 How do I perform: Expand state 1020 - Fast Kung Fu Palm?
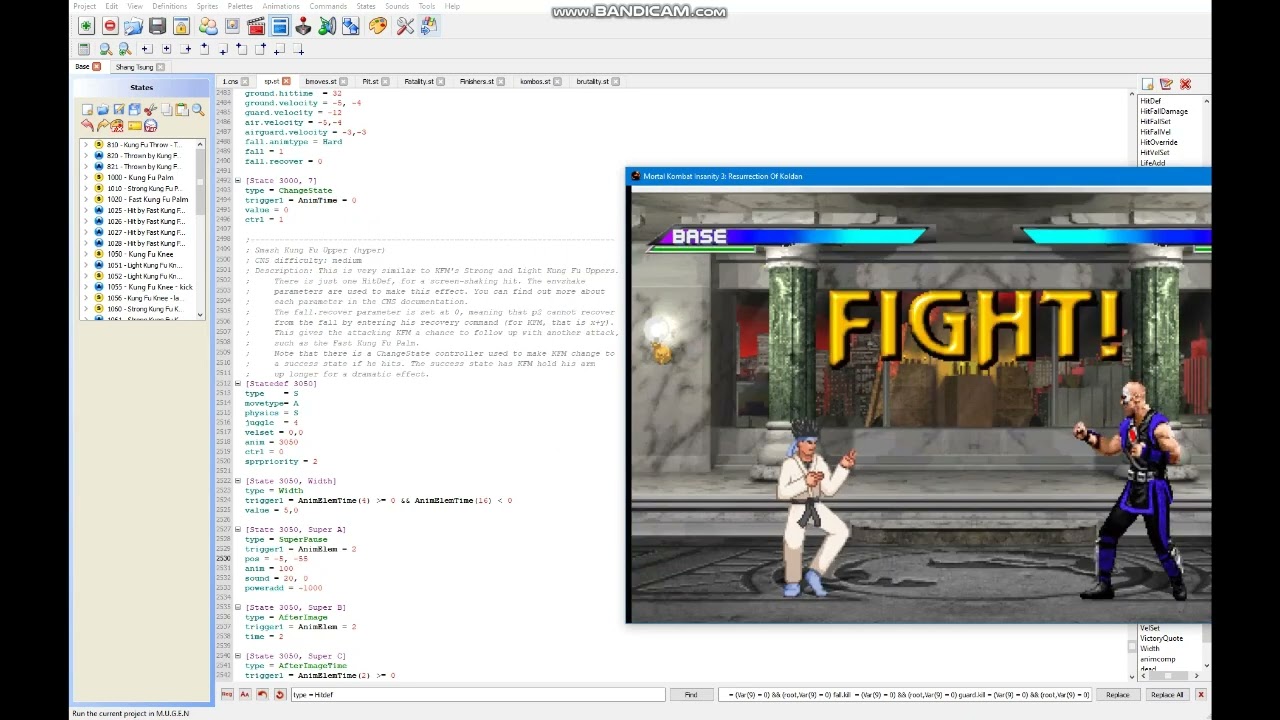[x=87, y=199]
